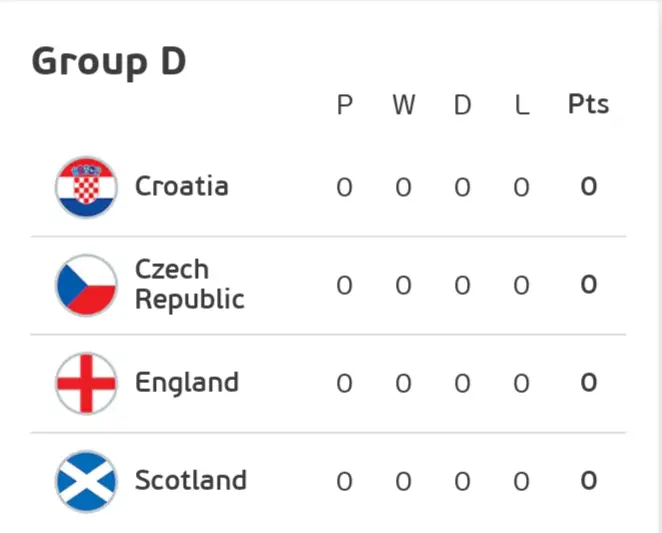The width and height of the screenshot is (662, 533).
Task: Click Scotland's points value
Action: point(588,481)
